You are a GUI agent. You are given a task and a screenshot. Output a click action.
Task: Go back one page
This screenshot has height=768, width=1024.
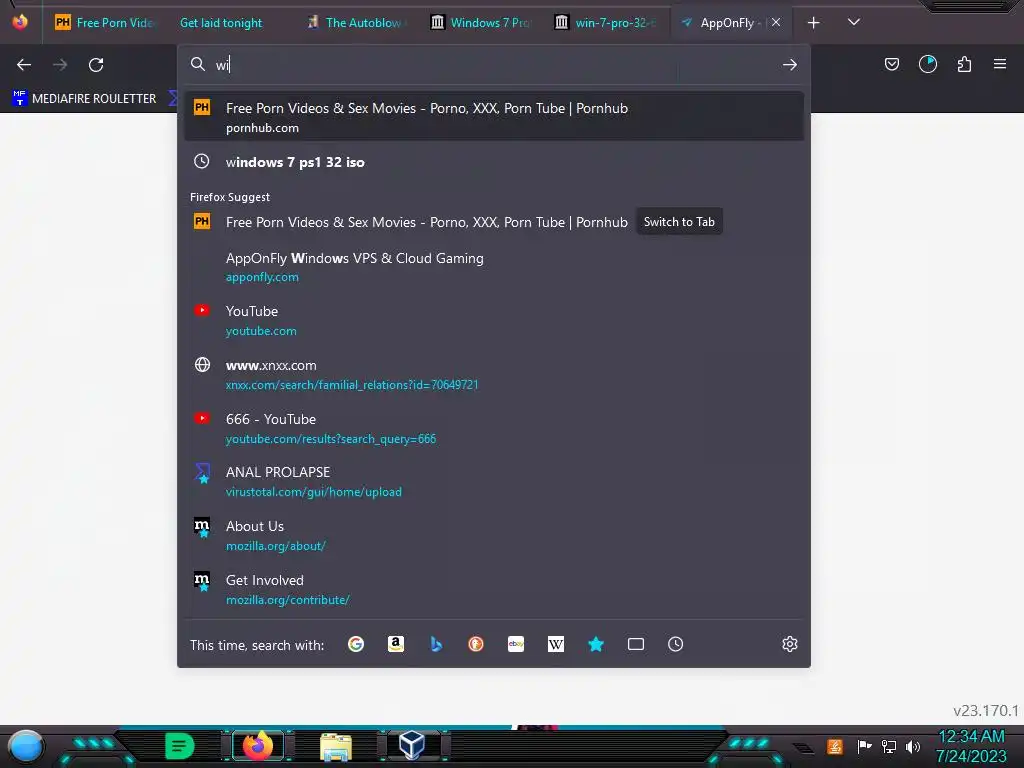pos(24,65)
